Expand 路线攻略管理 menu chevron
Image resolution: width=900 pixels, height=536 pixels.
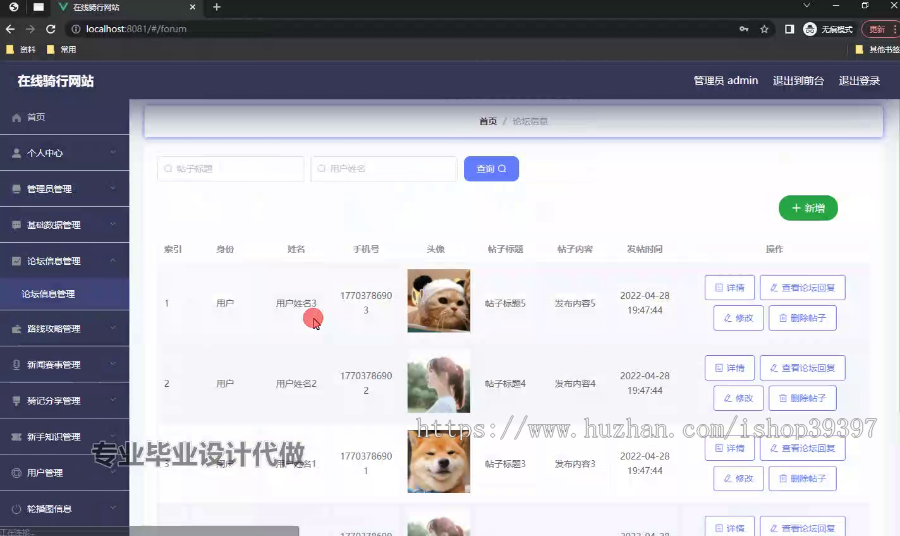tap(113, 328)
